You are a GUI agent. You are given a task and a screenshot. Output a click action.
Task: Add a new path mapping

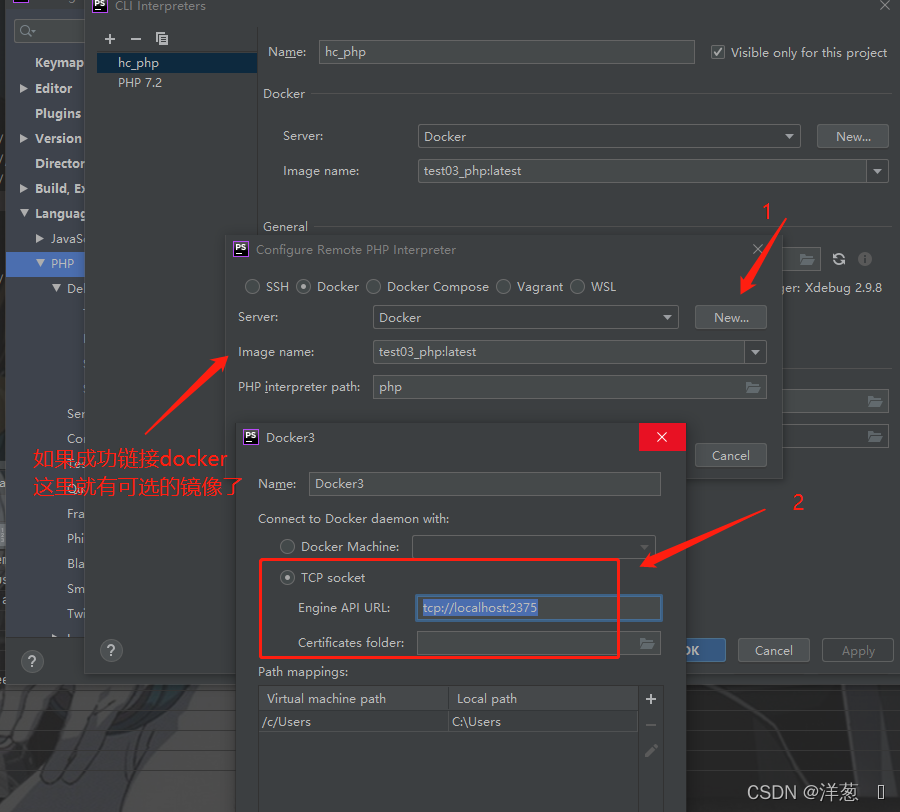(x=651, y=699)
